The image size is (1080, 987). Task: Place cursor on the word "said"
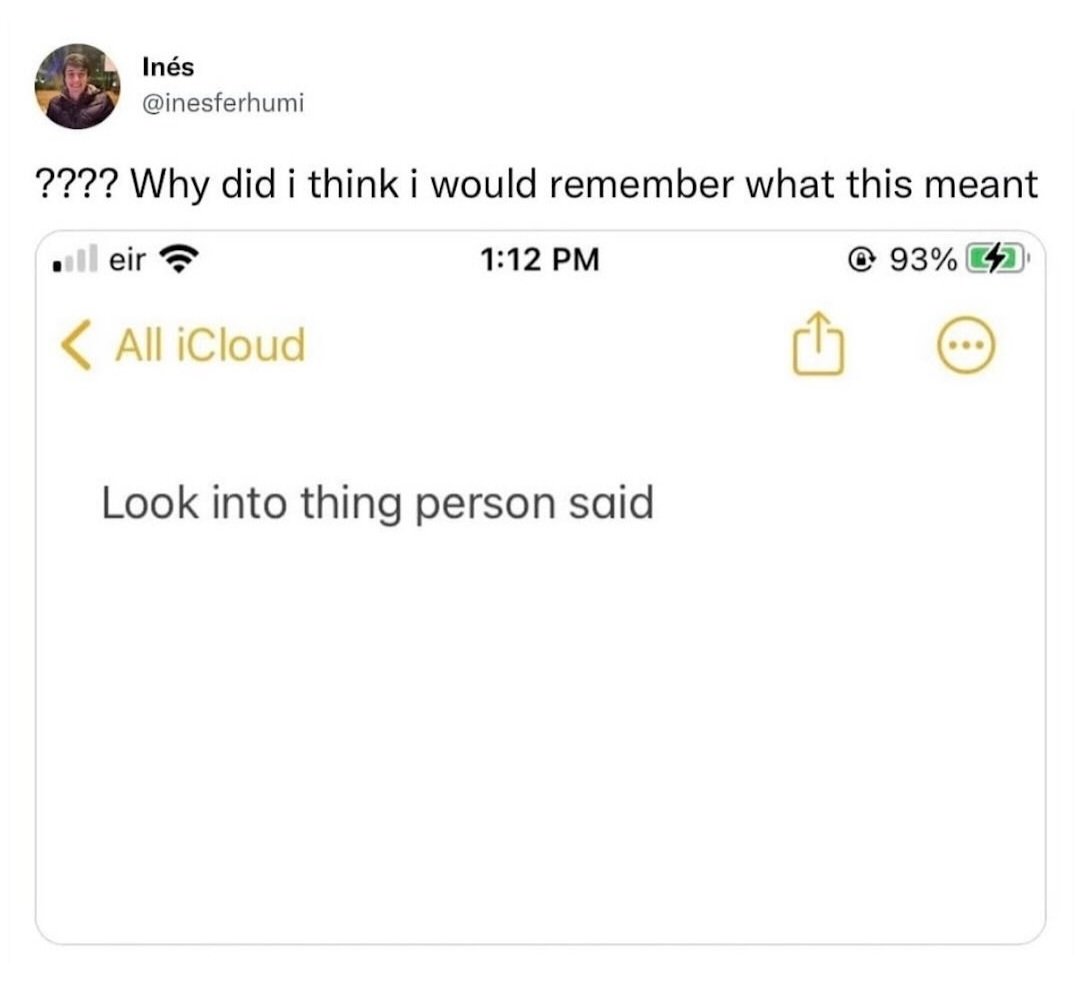click(610, 504)
